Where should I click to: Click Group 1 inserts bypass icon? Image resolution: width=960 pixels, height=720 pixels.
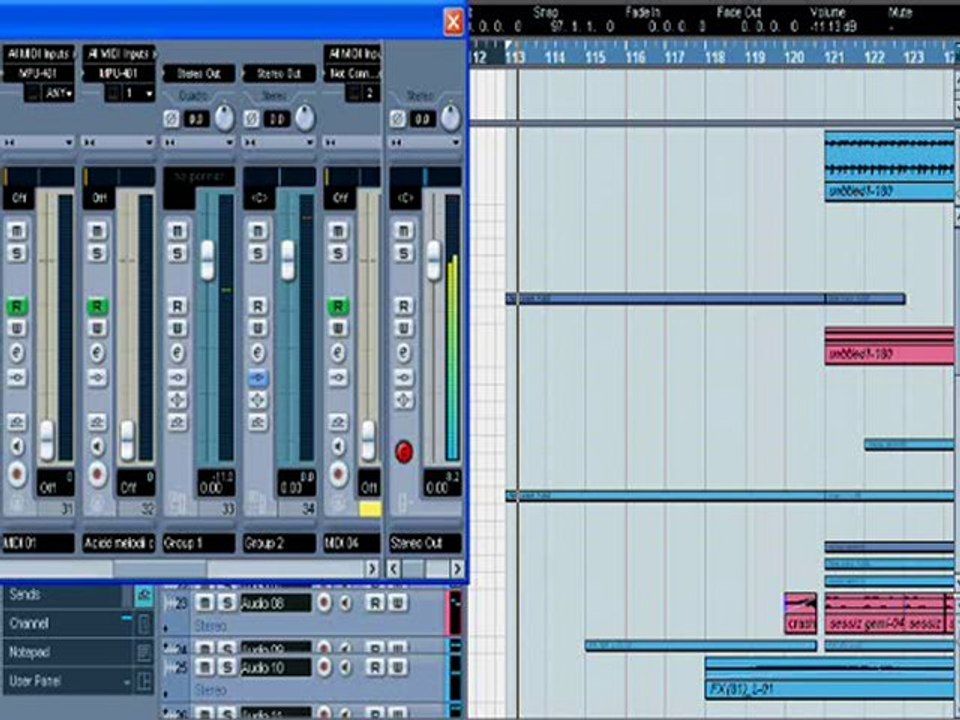178,377
